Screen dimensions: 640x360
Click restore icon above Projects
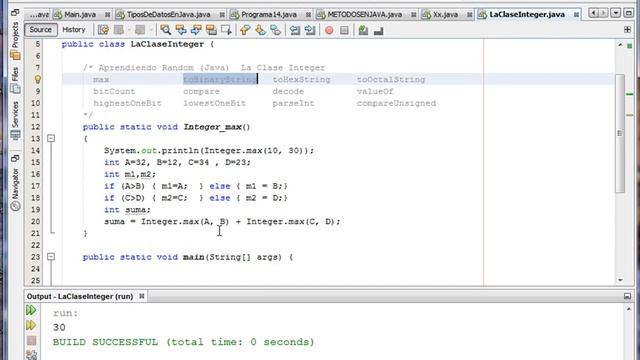pos(15,12)
